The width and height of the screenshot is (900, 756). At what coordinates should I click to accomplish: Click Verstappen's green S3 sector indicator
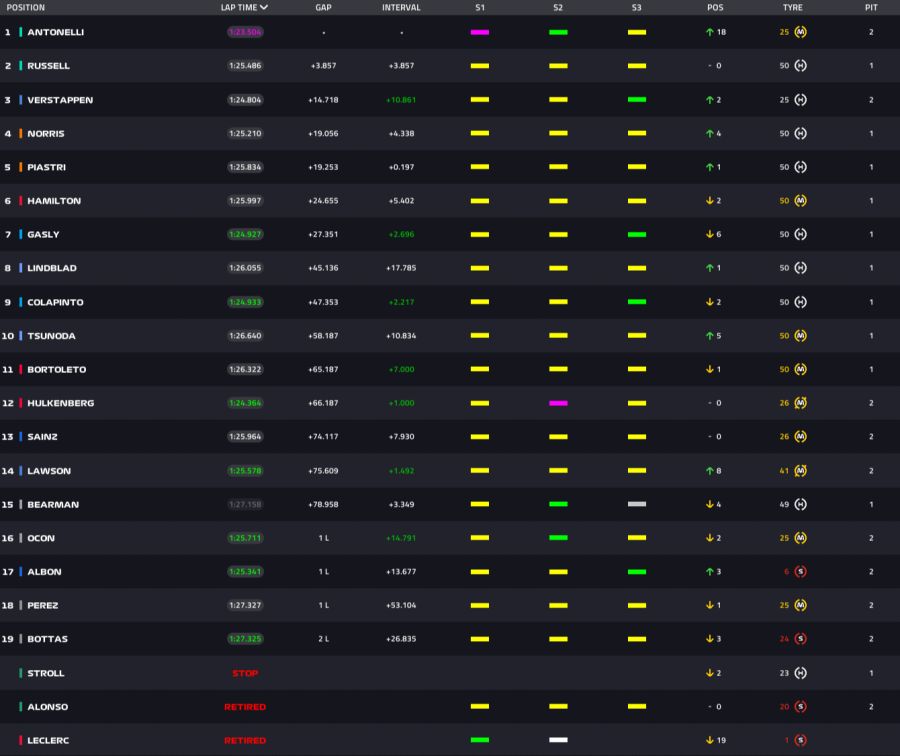point(637,100)
